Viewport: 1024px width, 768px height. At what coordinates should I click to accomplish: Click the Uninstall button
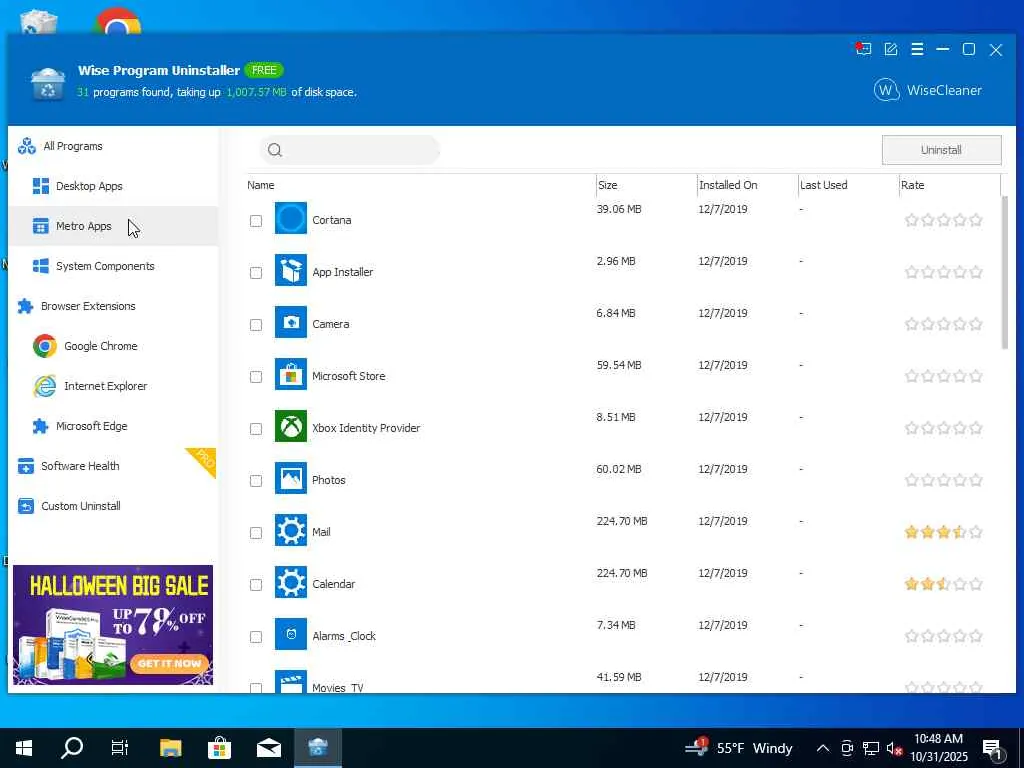(x=941, y=150)
